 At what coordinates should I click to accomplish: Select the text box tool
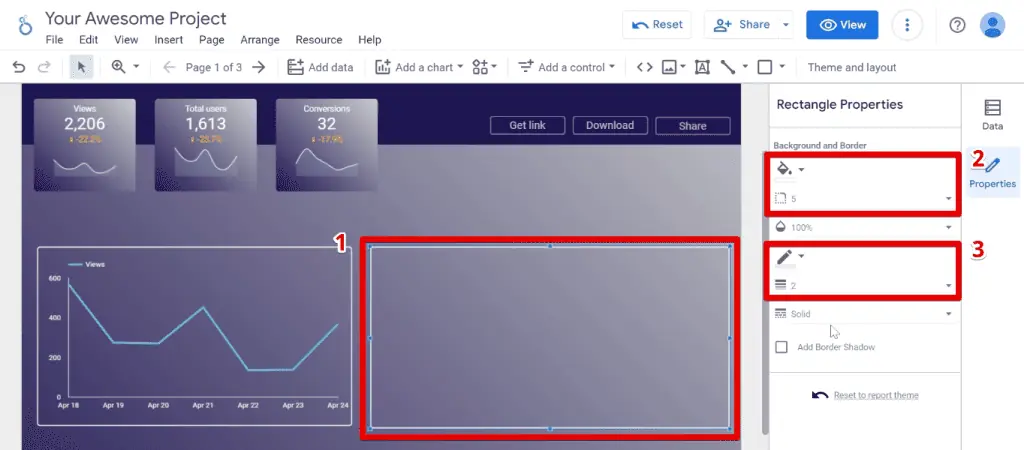702,67
